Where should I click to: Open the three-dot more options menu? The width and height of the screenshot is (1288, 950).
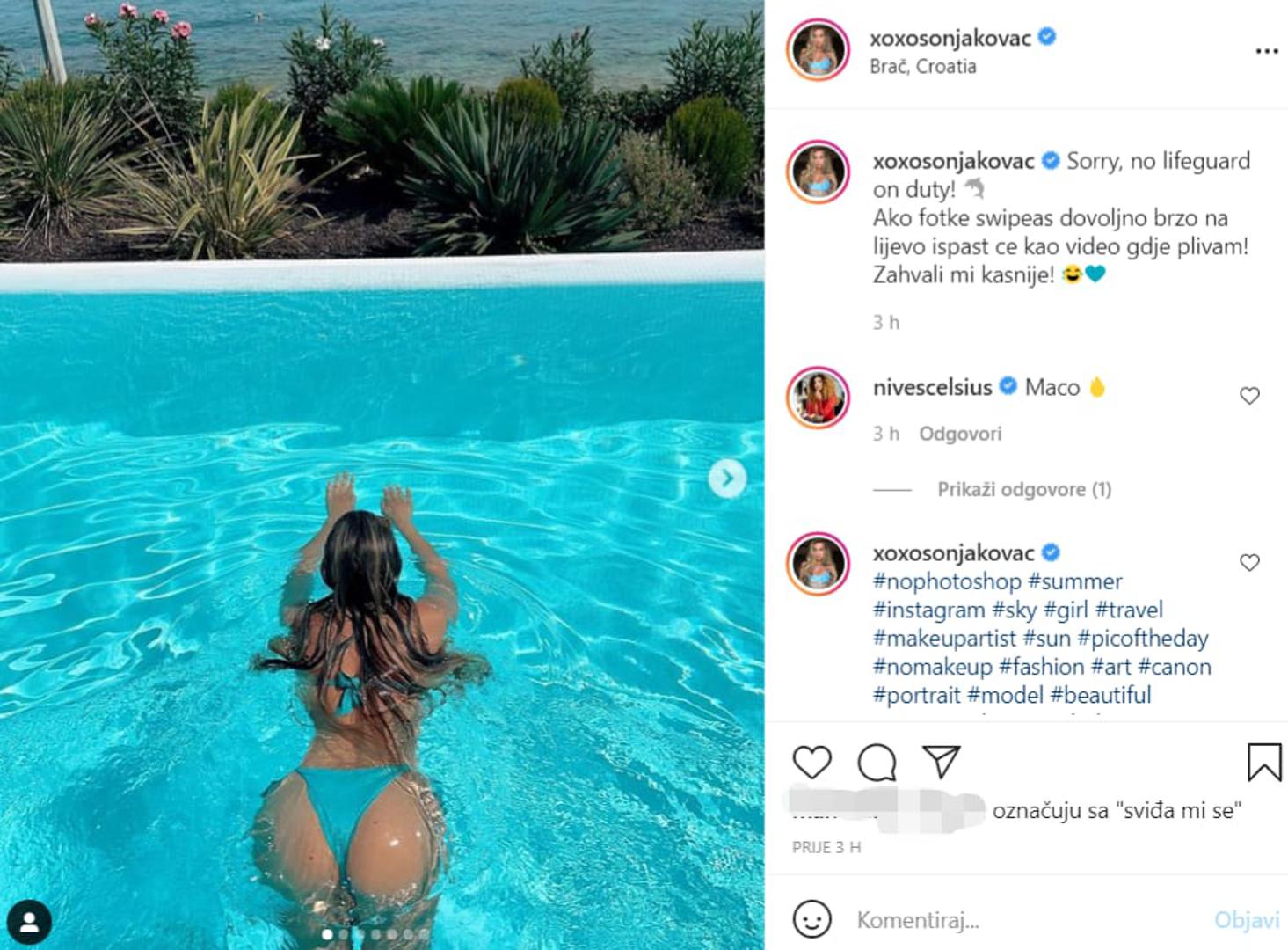pyautogui.click(x=1266, y=51)
